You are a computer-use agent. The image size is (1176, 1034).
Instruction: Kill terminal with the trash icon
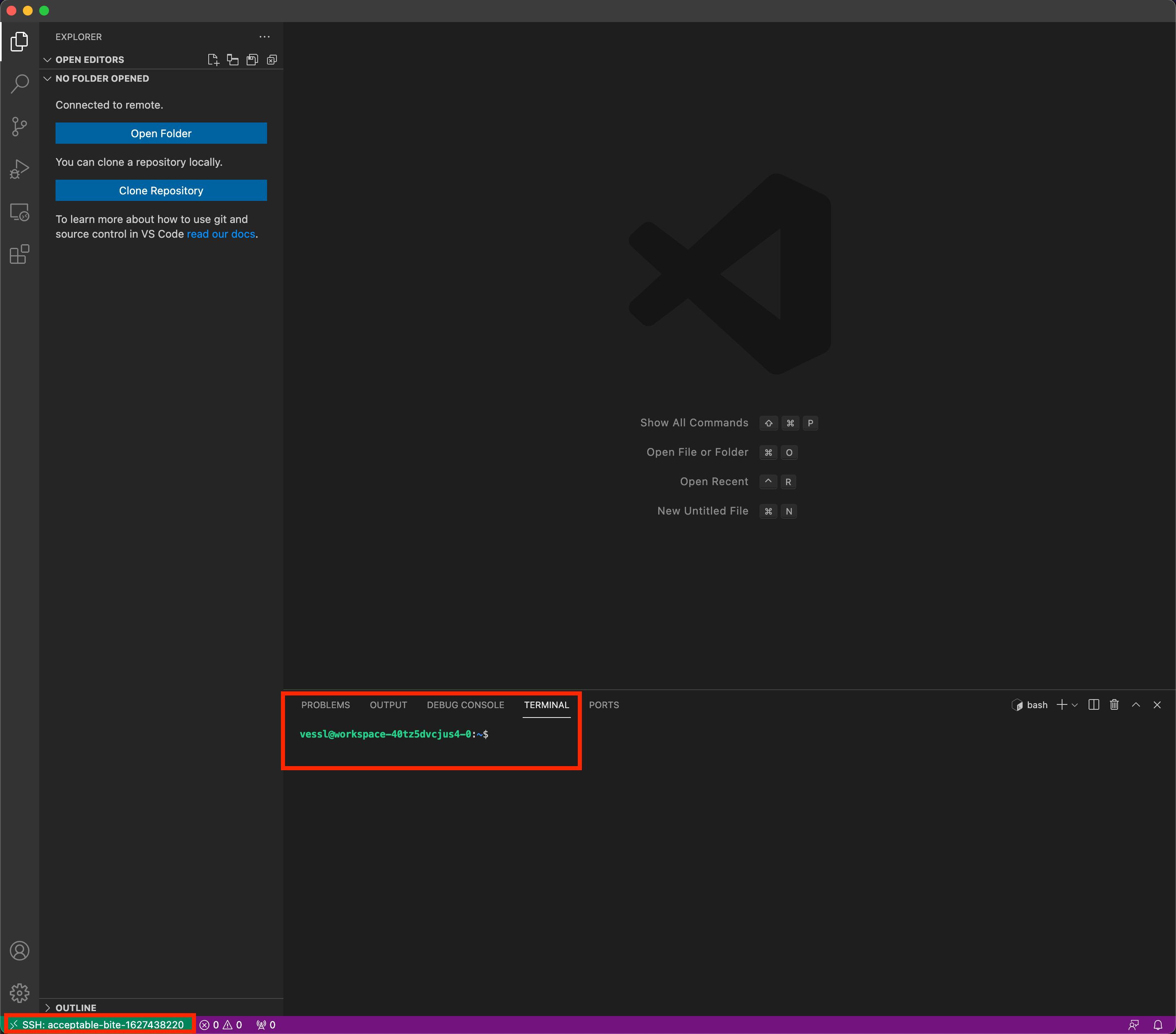tap(1114, 704)
